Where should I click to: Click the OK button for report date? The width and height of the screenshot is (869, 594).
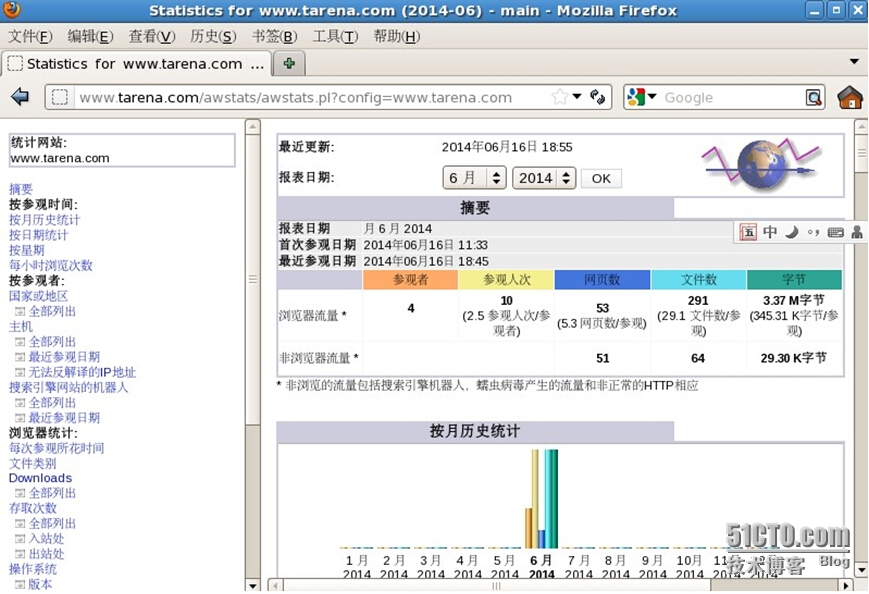pos(601,178)
